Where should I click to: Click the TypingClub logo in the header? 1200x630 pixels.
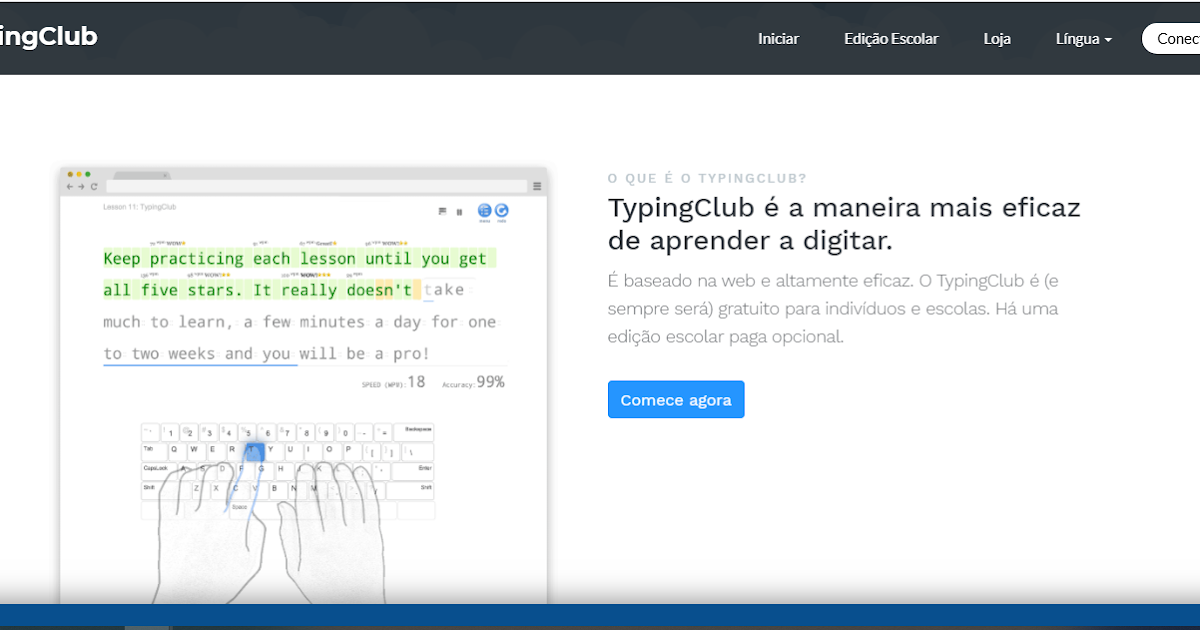48,37
